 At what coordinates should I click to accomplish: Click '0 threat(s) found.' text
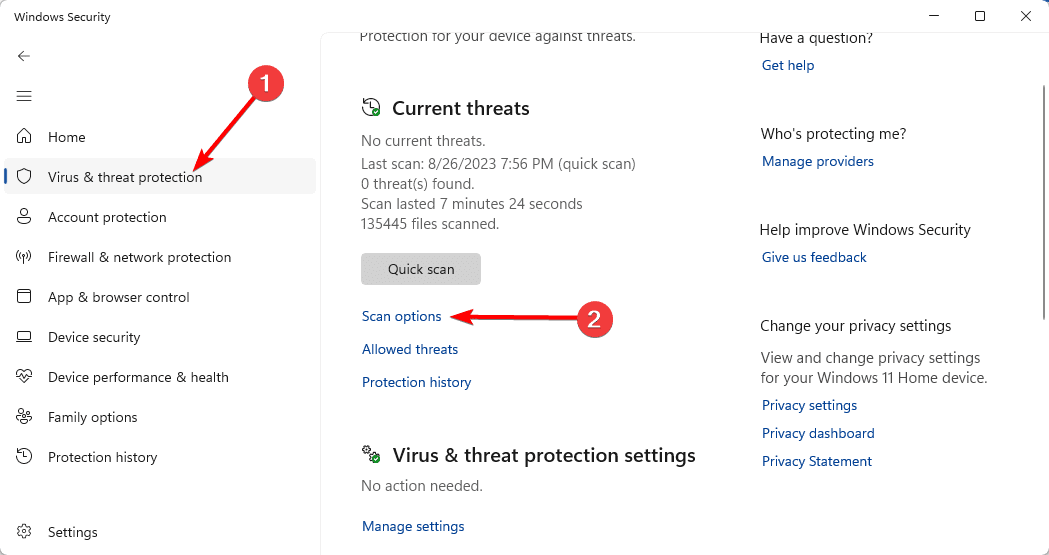(x=419, y=184)
